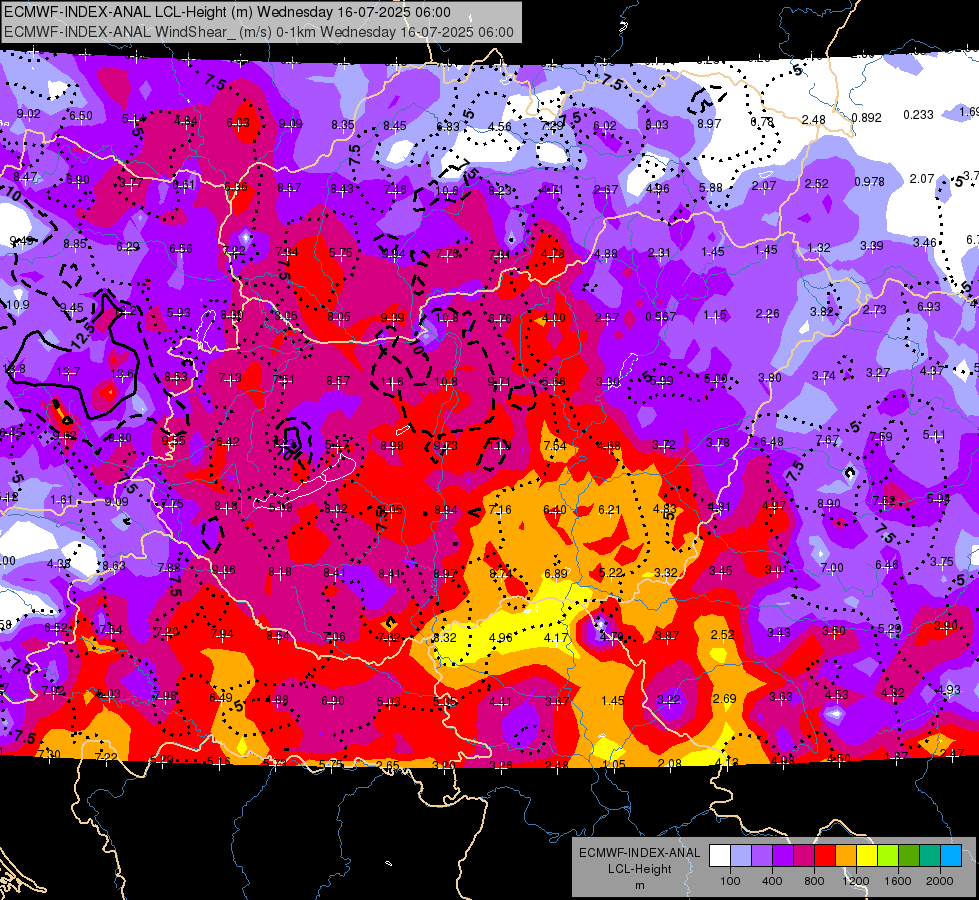Click the wind shear value 6.03
This screenshot has width=979, height=900.
tap(238, 123)
